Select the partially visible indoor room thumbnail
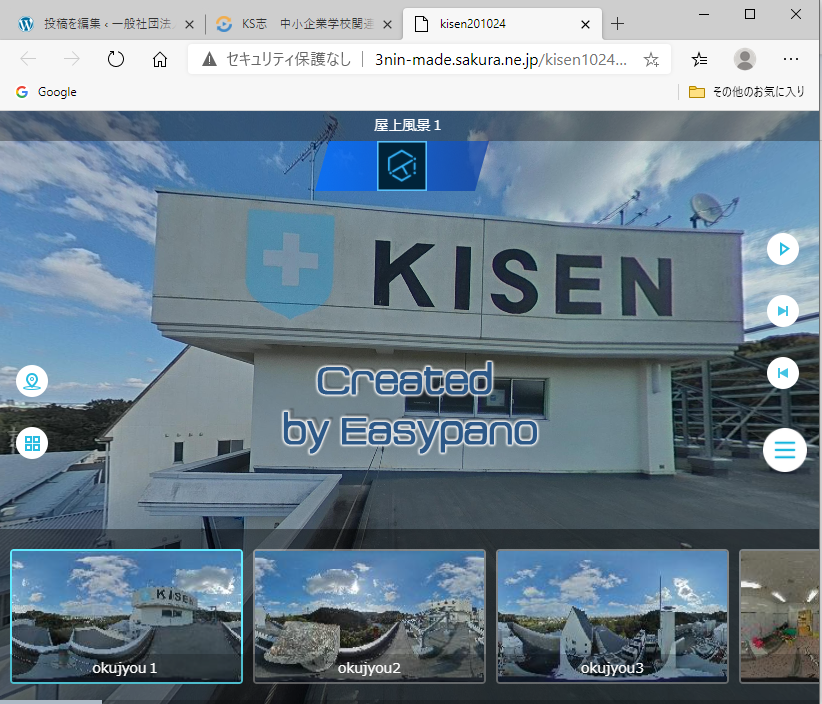This screenshot has height=704, width=822. coord(780,616)
